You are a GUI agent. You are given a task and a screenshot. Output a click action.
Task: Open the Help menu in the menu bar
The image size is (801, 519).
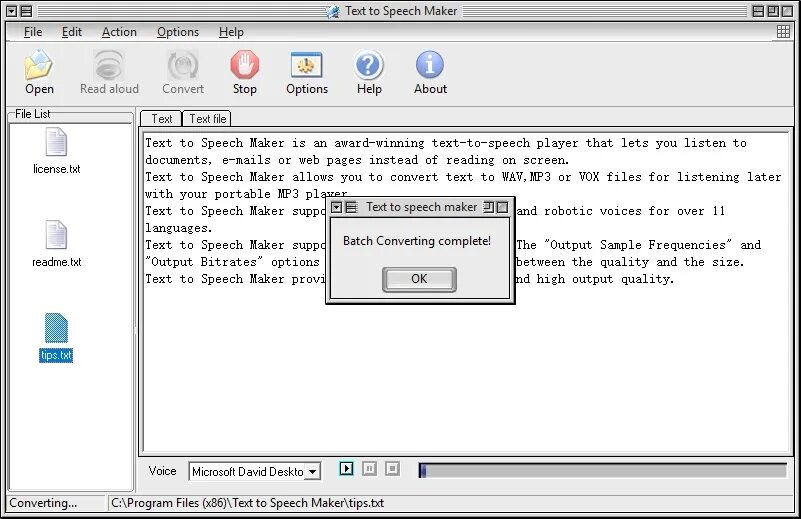click(231, 32)
